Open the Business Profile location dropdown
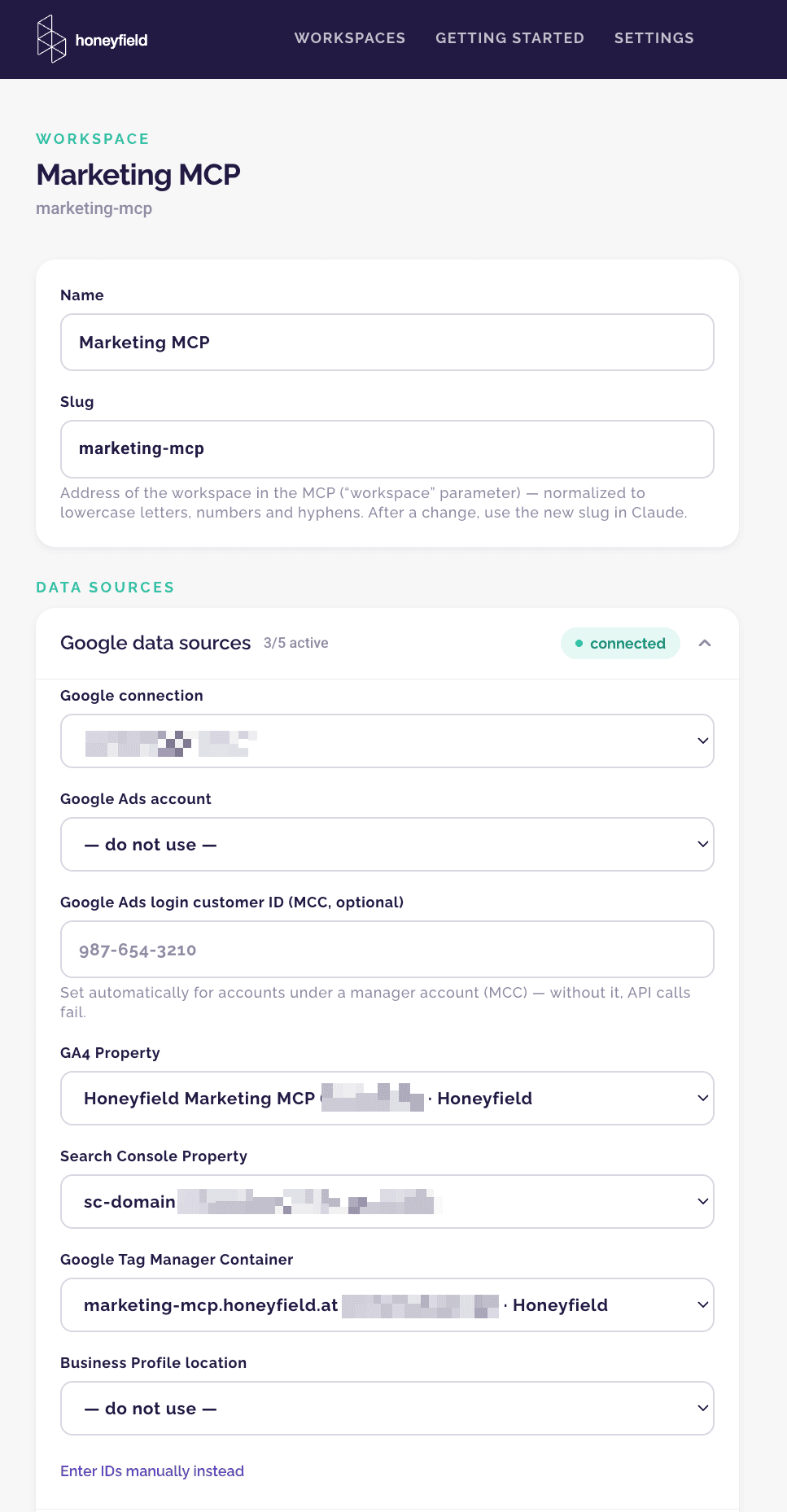Viewport: 787px width, 1512px height. (x=387, y=1409)
